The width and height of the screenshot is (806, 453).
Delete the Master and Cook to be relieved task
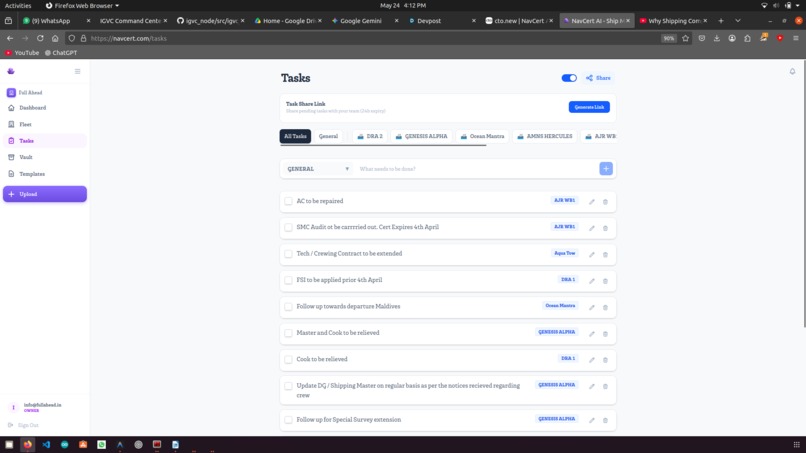(x=605, y=333)
